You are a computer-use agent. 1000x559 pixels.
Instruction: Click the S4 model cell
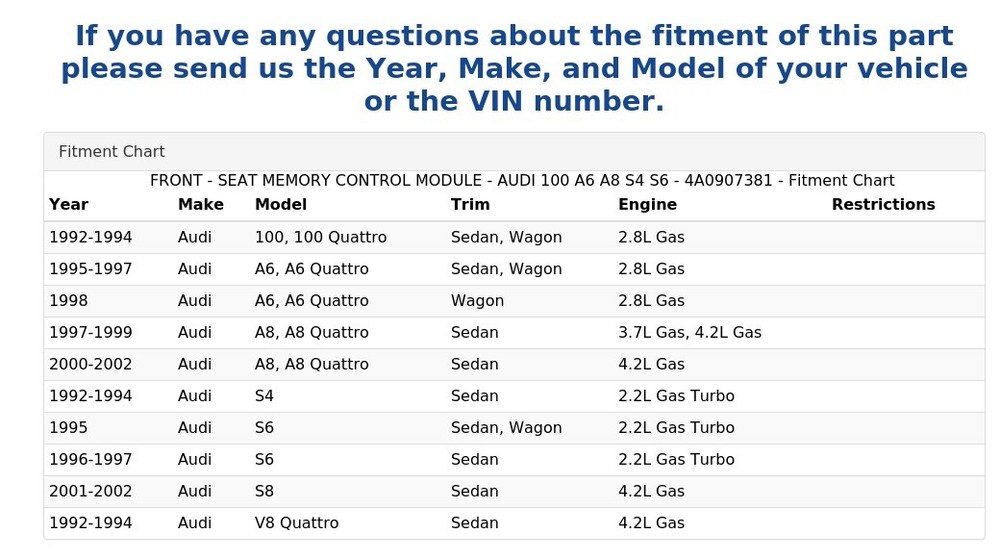coord(264,396)
